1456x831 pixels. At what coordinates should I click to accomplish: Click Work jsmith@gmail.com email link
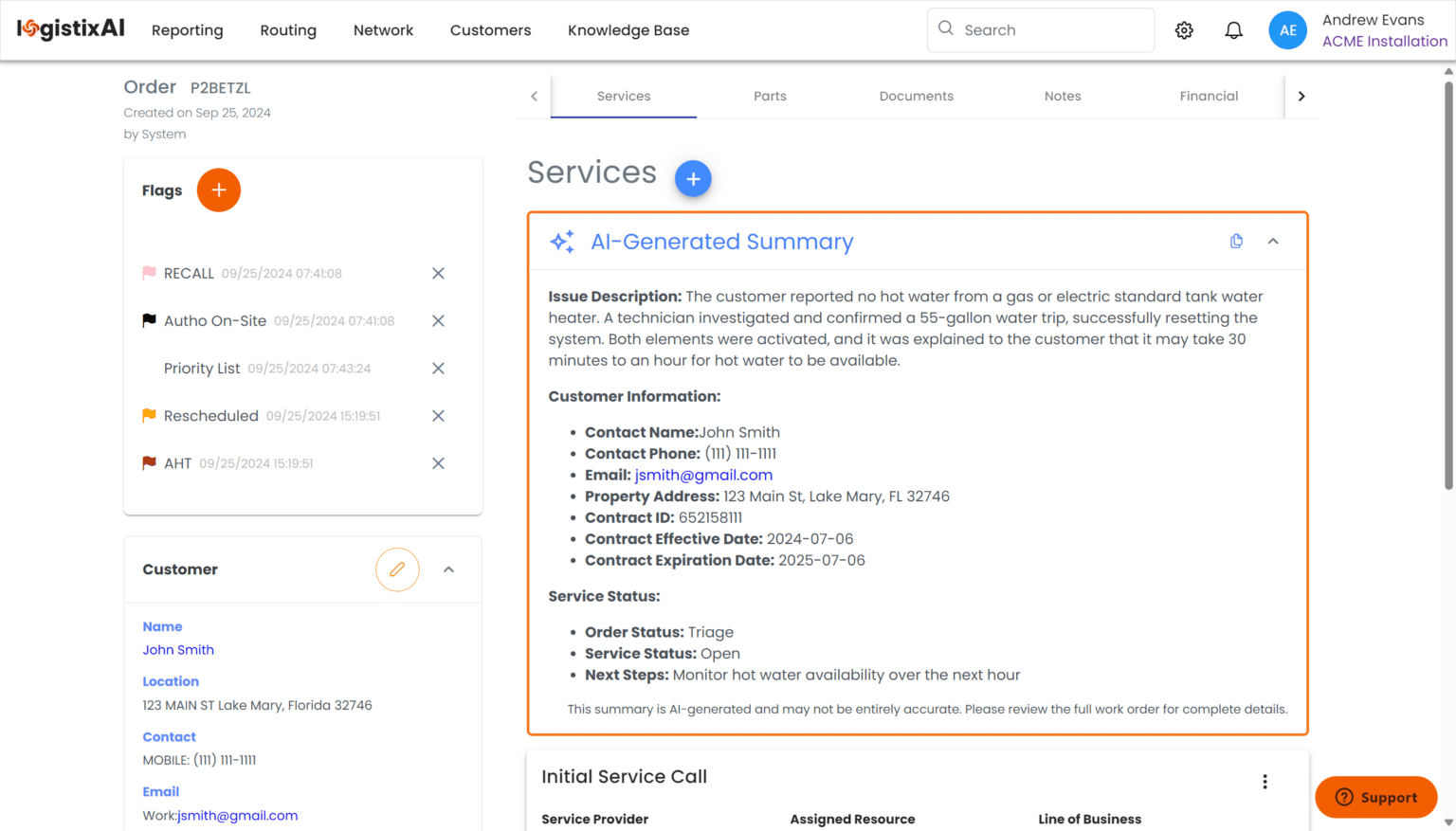coord(238,815)
